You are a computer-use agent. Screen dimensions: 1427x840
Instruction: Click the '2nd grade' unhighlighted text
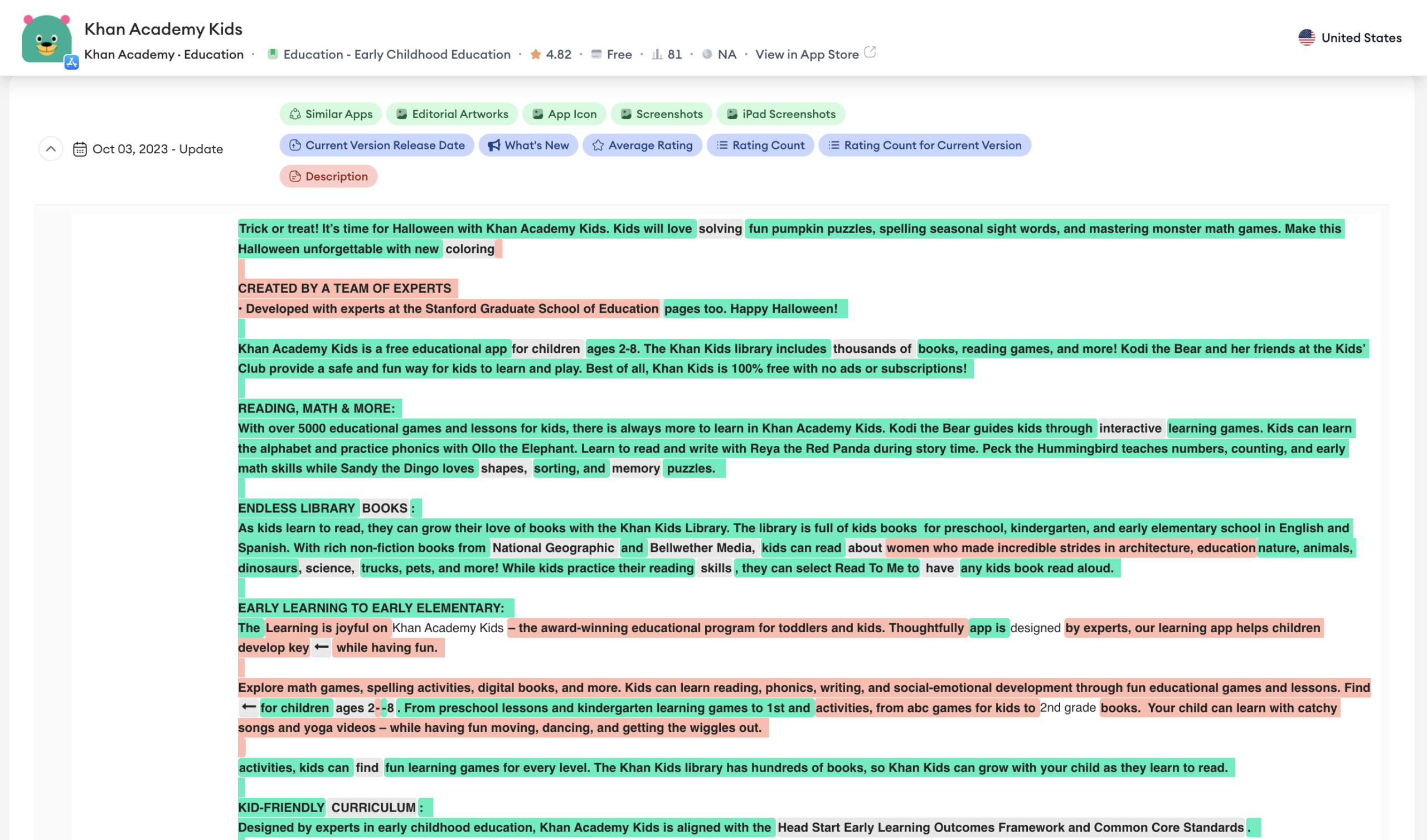tap(1067, 707)
